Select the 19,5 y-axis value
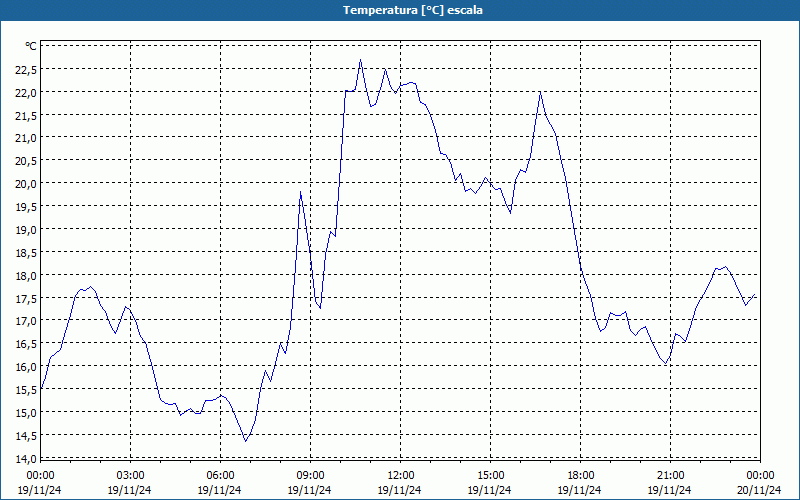 coord(26,207)
